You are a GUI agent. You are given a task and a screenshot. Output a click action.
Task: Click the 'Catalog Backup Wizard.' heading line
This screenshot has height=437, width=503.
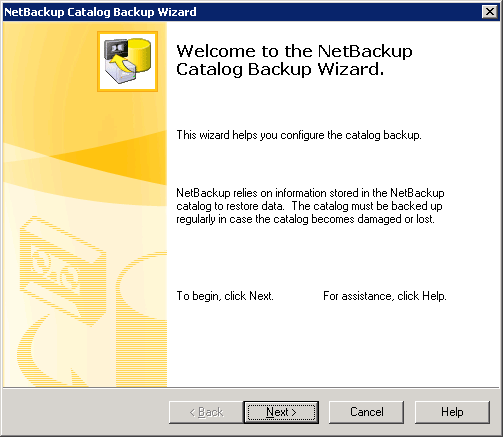pos(280,69)
